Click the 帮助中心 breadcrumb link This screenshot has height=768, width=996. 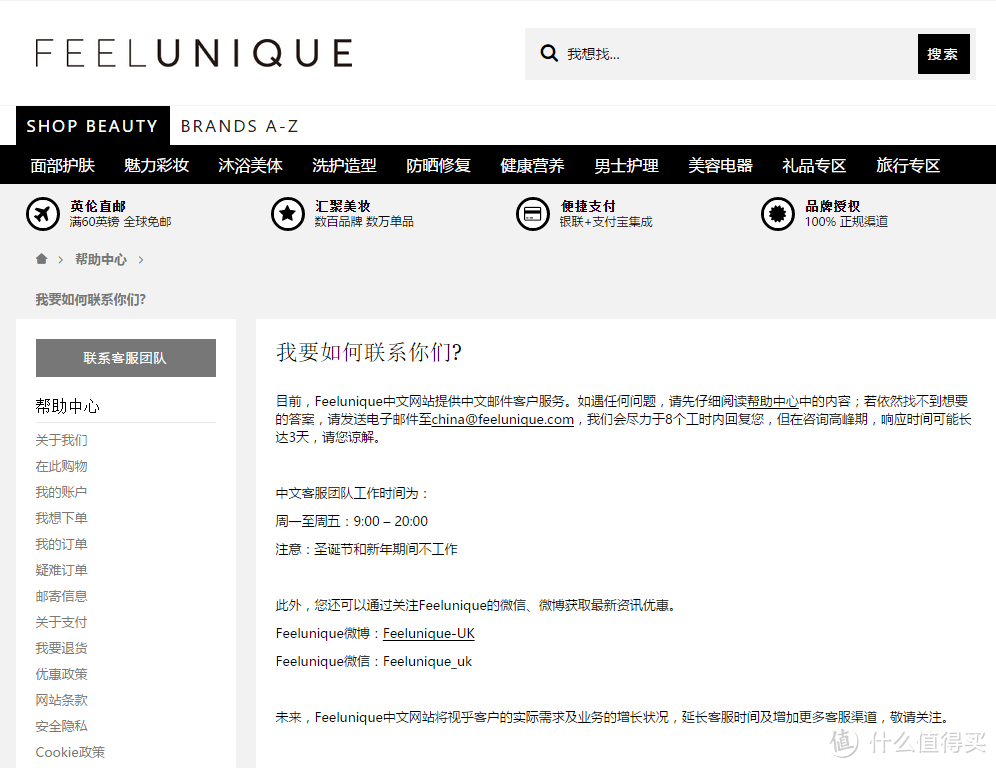101,259
